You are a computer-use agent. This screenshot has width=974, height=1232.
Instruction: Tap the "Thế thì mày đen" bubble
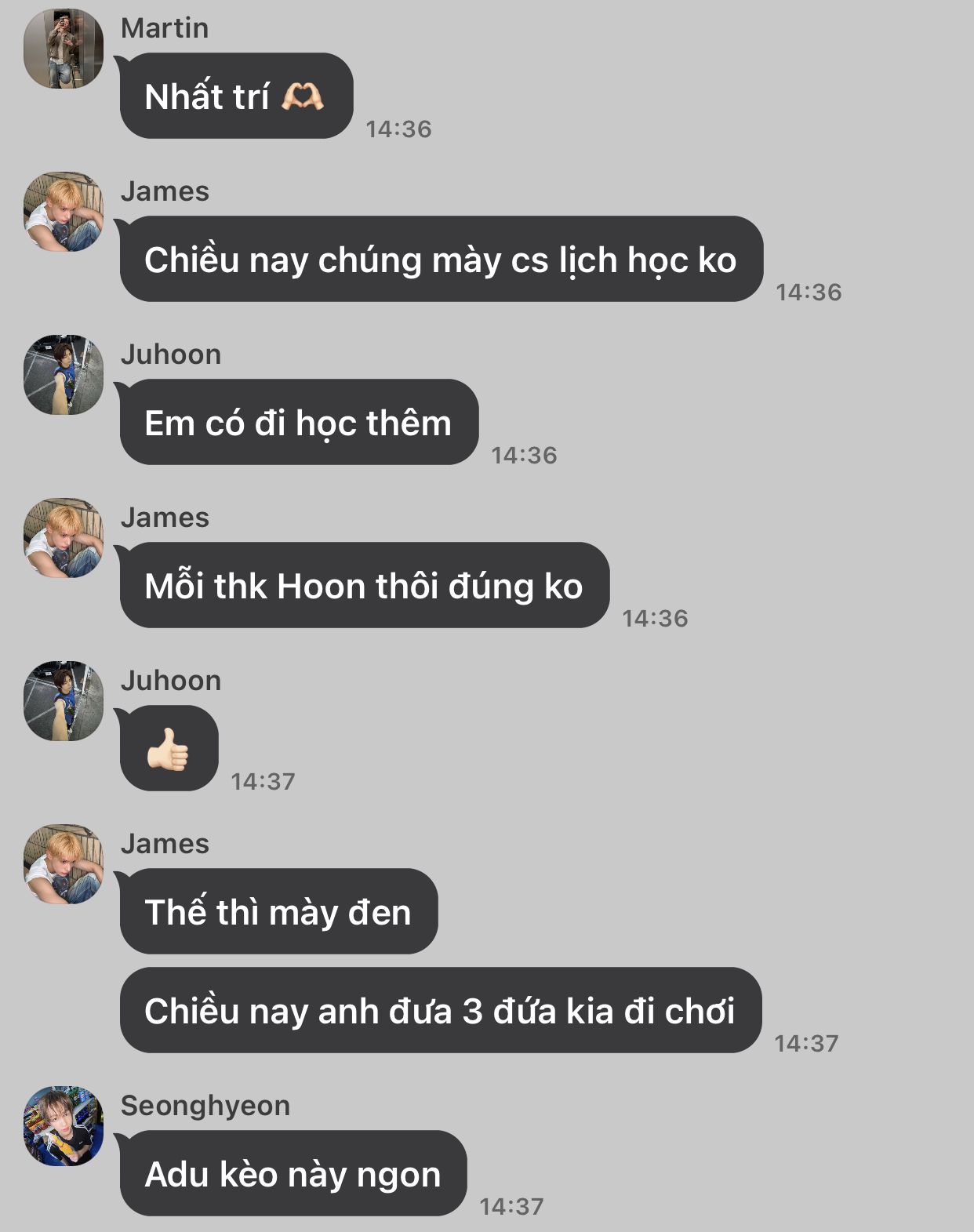click(278, 911)
